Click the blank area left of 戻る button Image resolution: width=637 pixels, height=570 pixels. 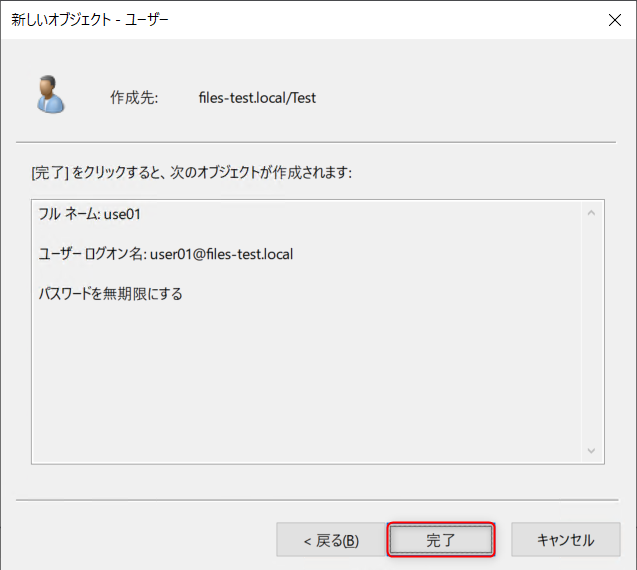click(140, 540)
